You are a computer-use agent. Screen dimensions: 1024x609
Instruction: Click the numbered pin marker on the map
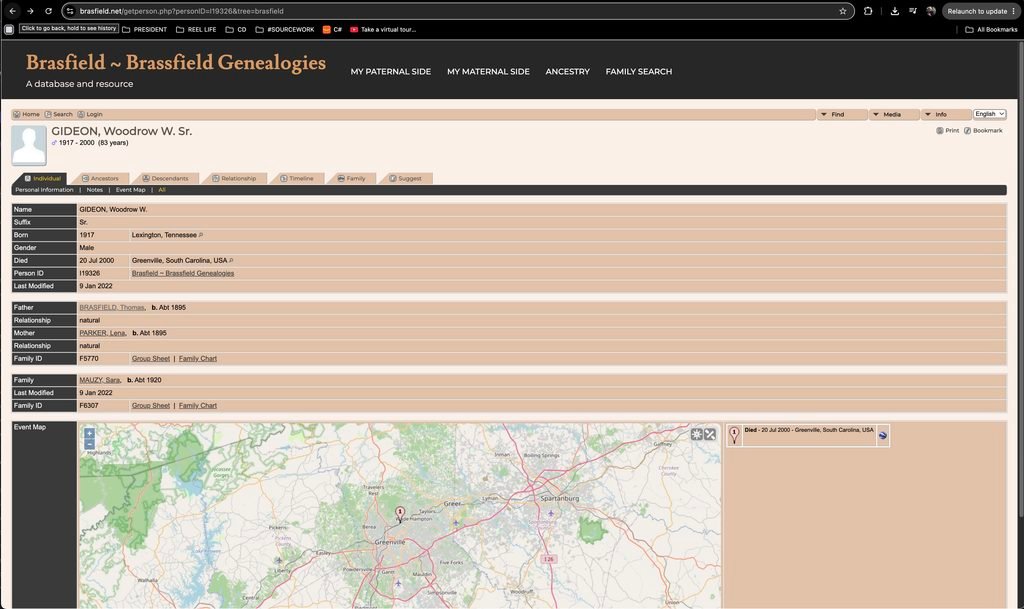400,514
